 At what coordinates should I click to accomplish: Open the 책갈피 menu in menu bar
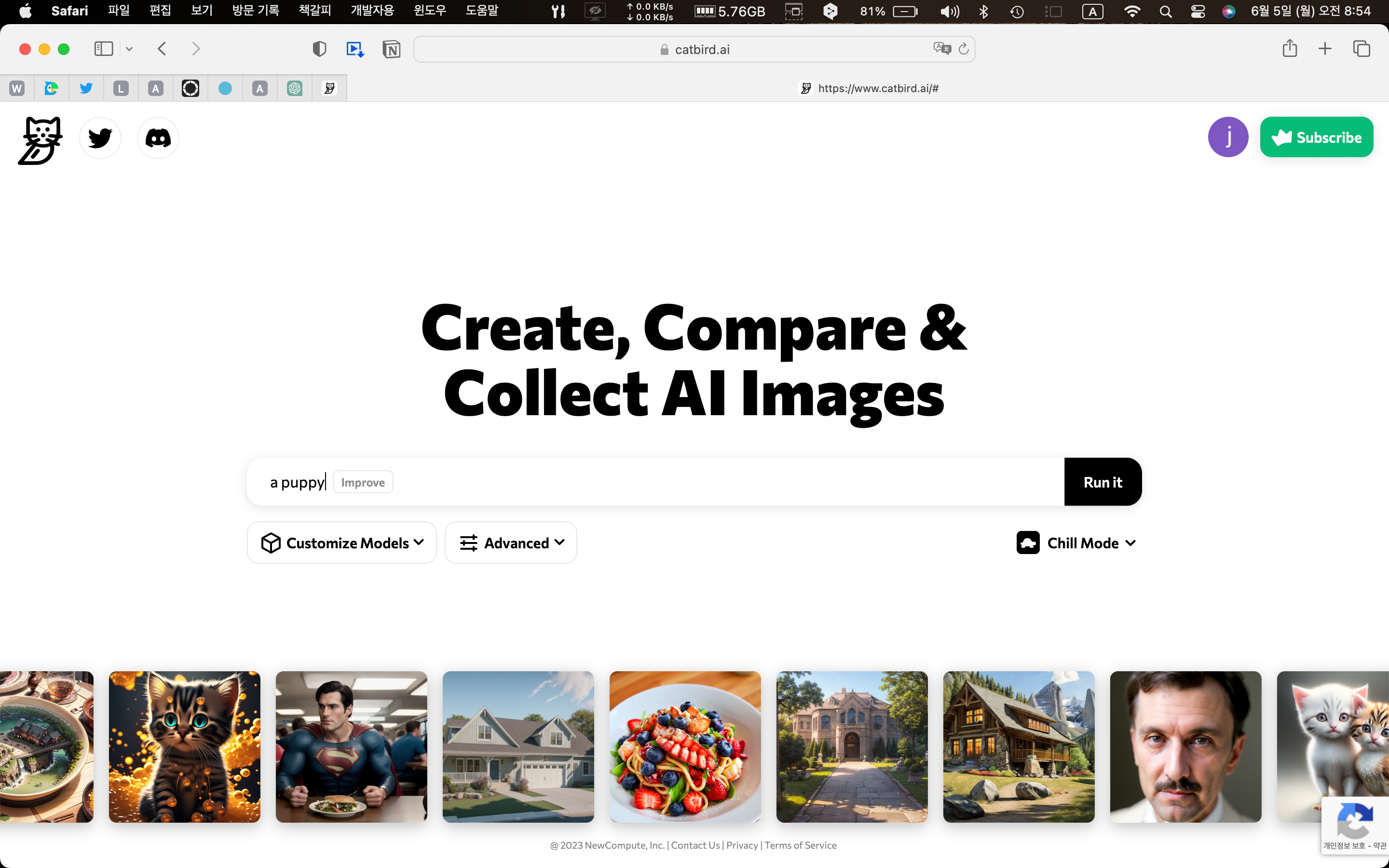click(x=315, y=11)
